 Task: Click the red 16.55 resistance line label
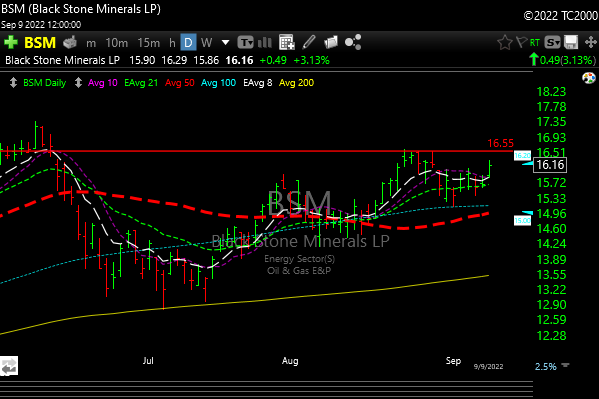tap(500, 143)
